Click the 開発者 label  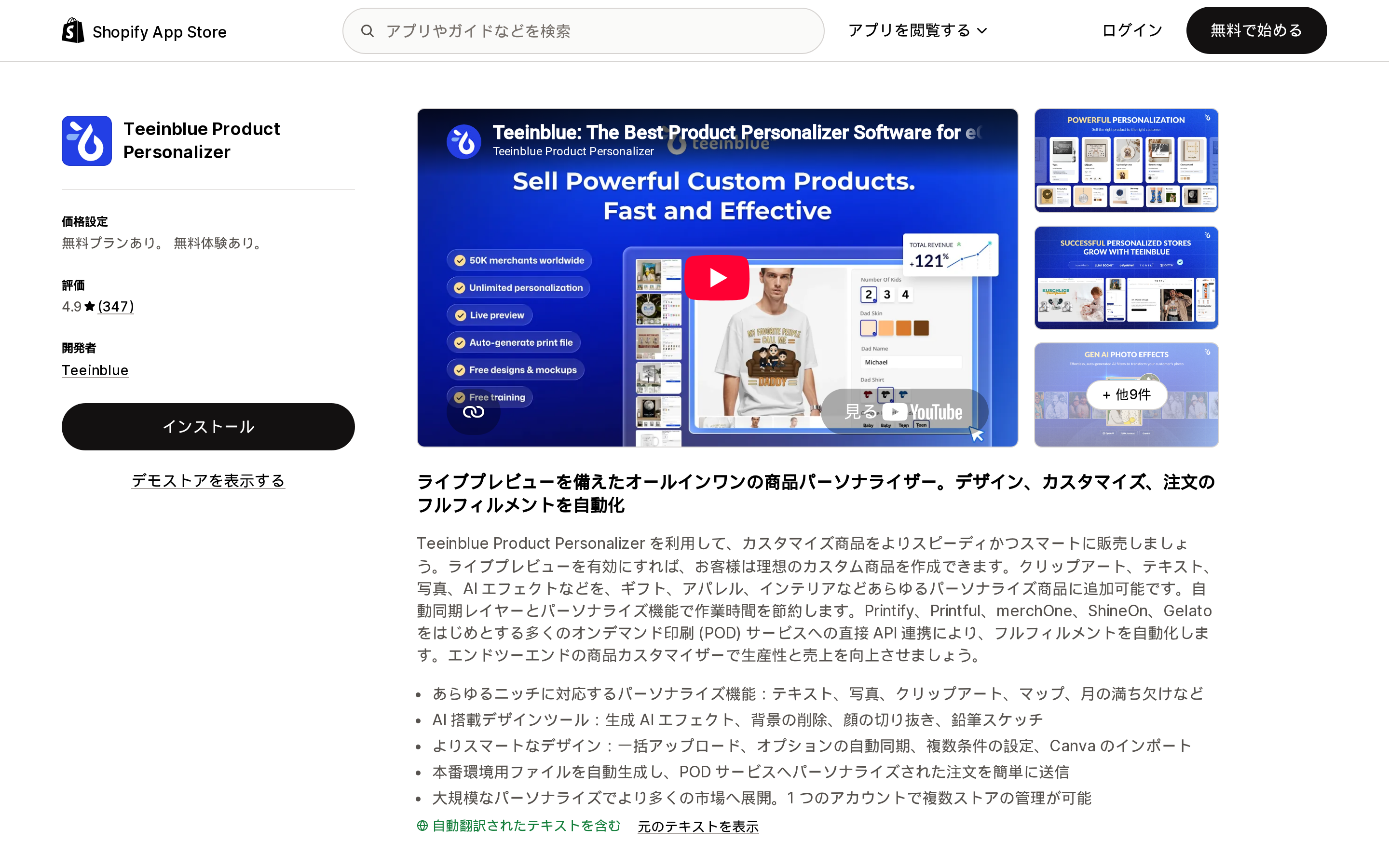click(x=79, y=348)
